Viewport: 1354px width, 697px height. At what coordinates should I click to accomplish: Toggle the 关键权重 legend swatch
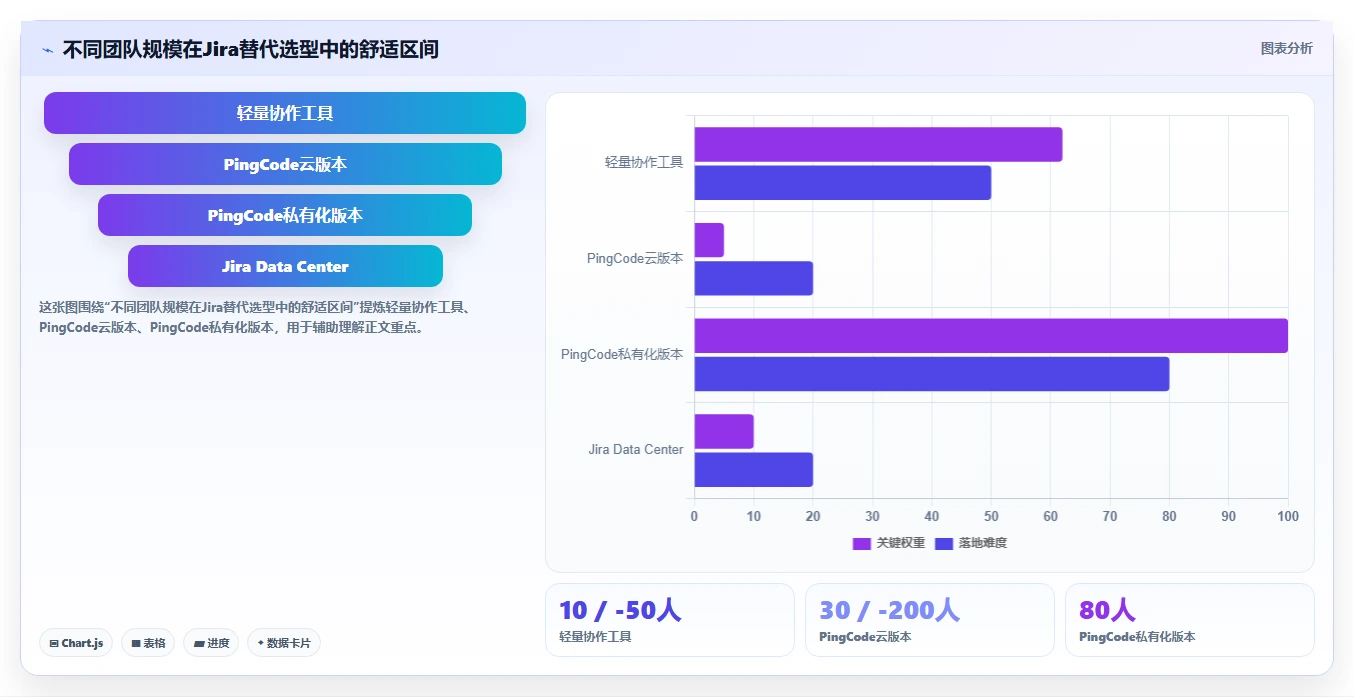tap(862, 543)
